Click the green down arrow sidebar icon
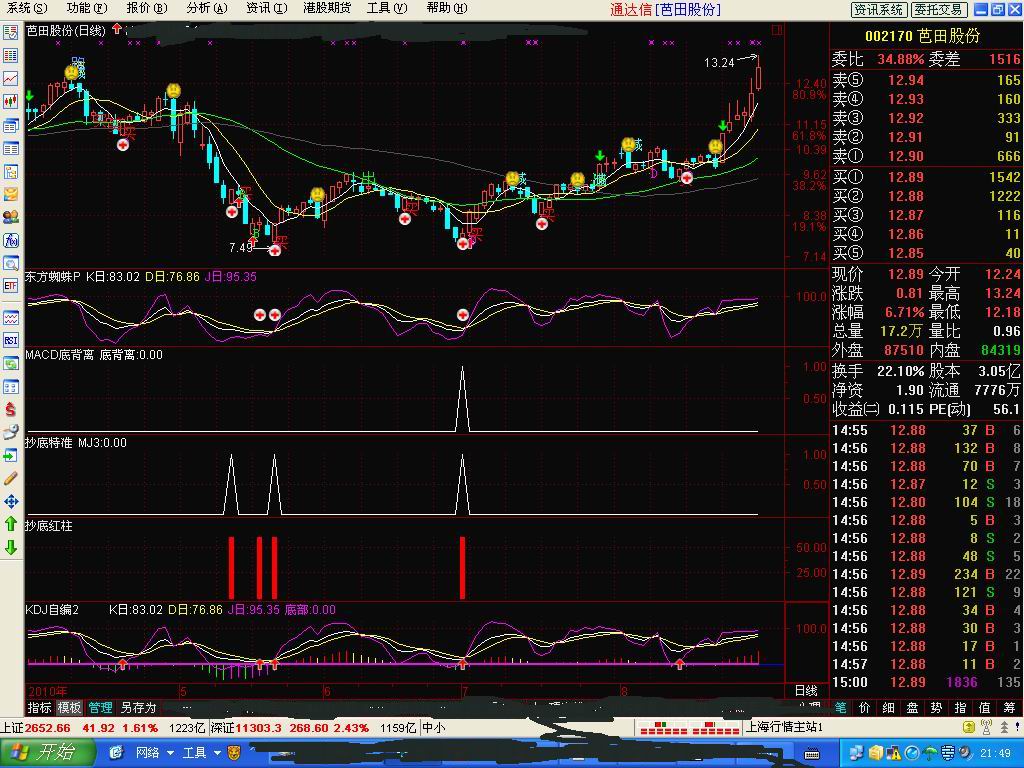The width and height of the screenshot is (1024, 768). coord(11,547)
